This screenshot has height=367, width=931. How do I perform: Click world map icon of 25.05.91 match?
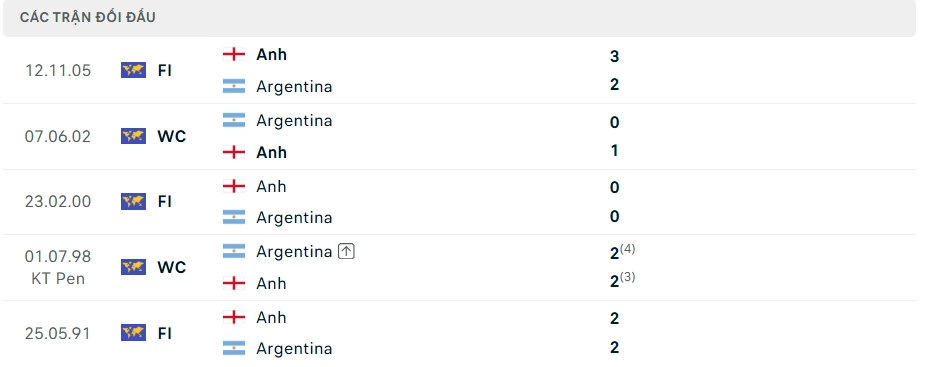click(133, 333)
